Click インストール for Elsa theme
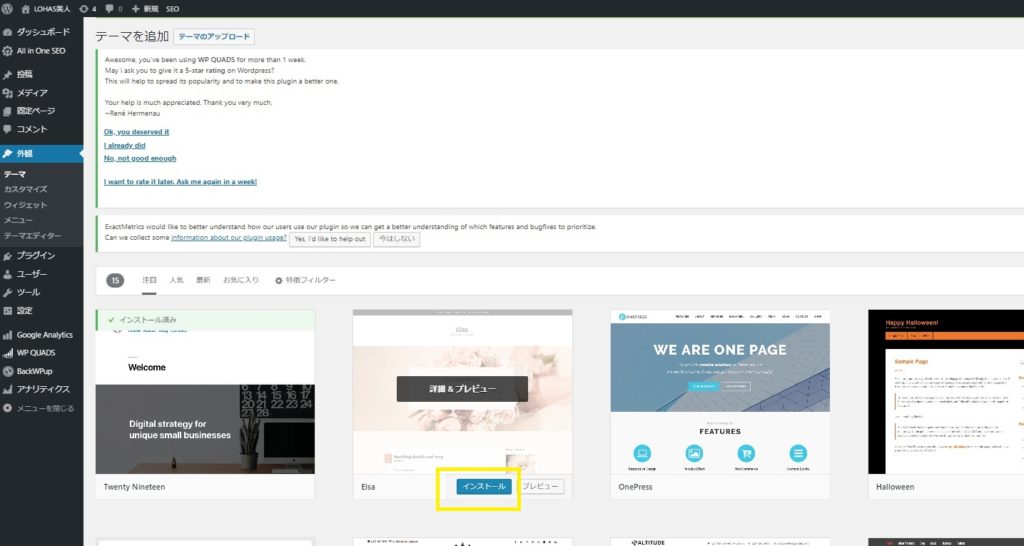This screenshot has height=546, width=1024. 484,487
